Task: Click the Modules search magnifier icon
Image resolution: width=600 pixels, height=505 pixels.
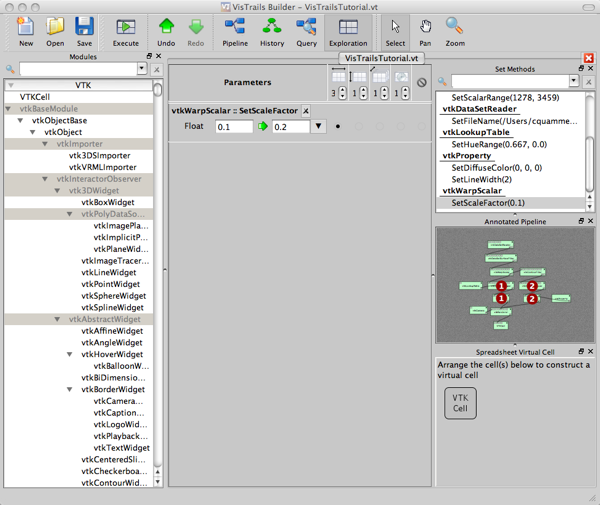Action: [x=10, y=69]
